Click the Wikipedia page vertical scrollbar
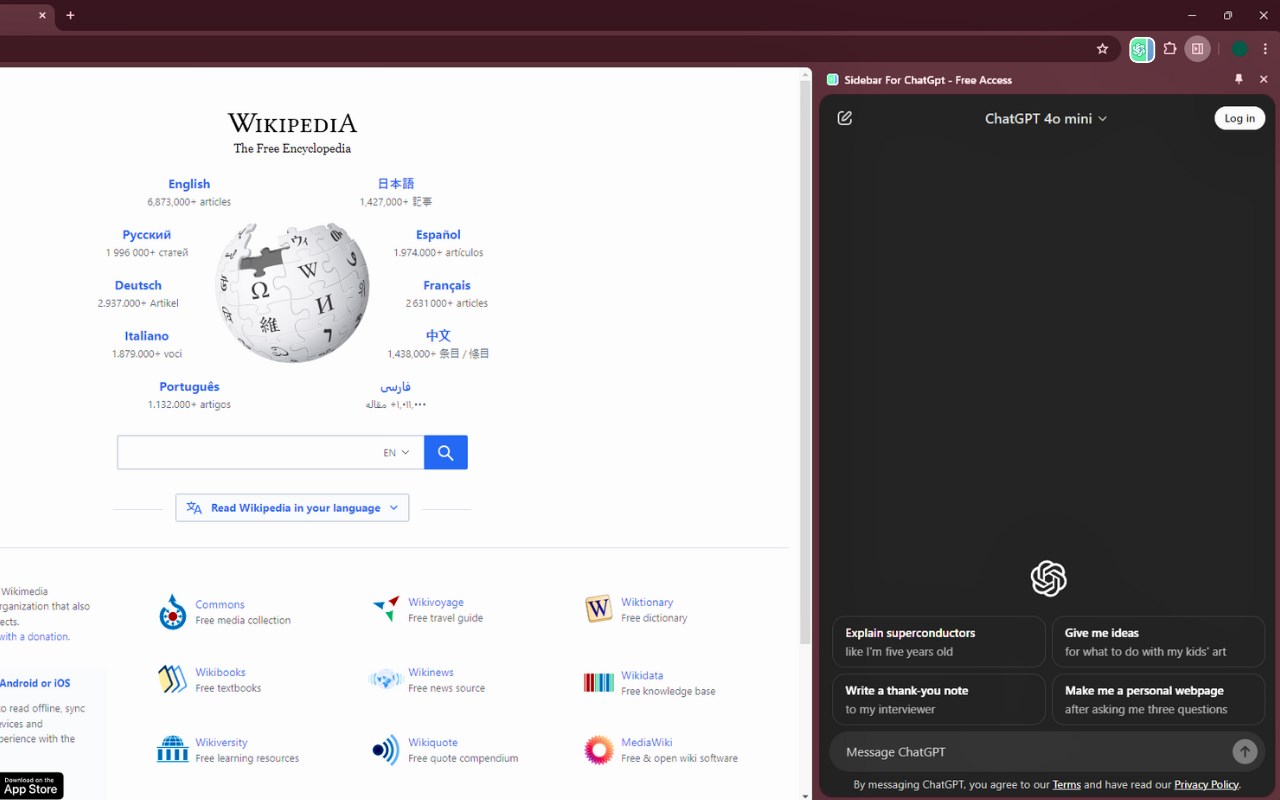Image resolution: width=1280 pixels, height=800 pixels. coord(805,361)
